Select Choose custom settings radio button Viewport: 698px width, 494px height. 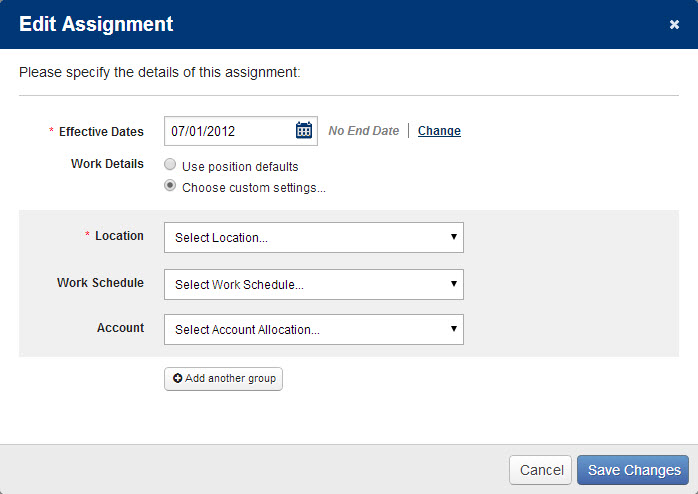point(170,185)
